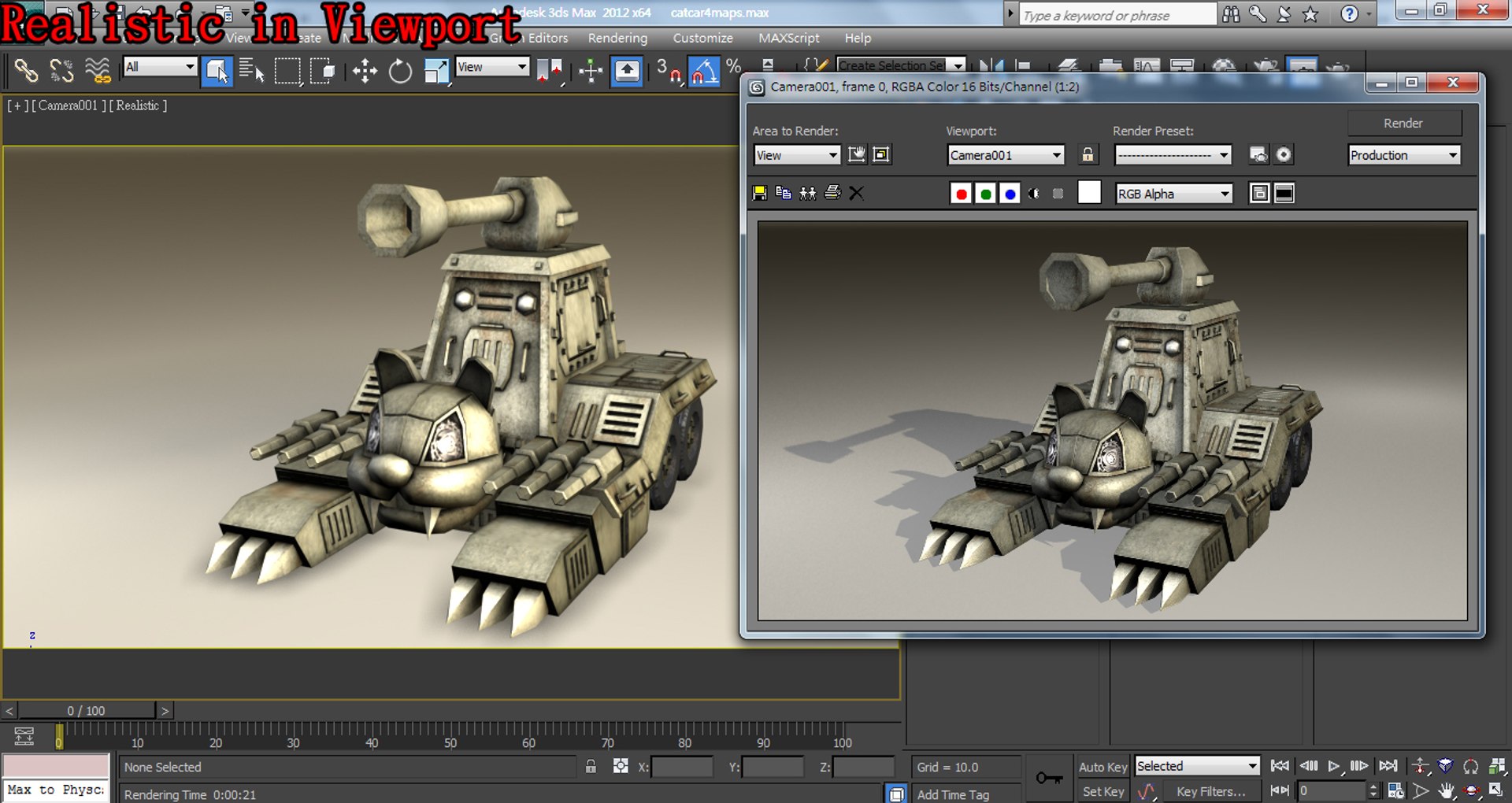Open the Help menu
The image size is (1512, 803).
click(858, 38)
